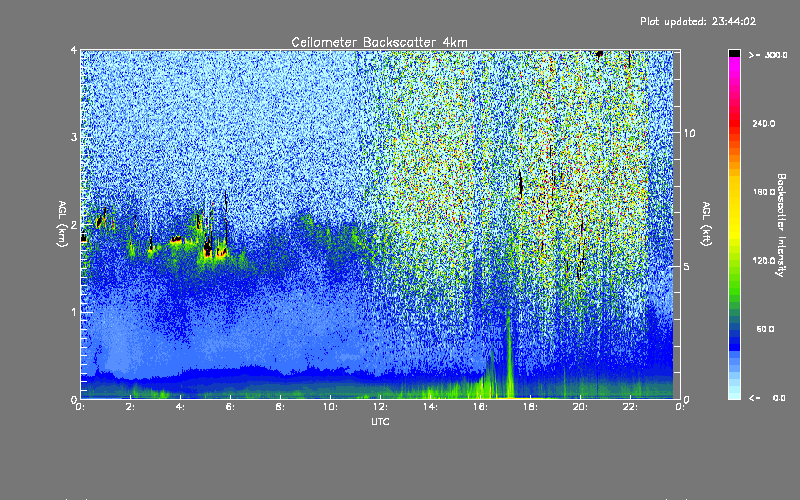Select the '10' tick on the kft axis
The image size is (800, 500).
click(689, 133)
